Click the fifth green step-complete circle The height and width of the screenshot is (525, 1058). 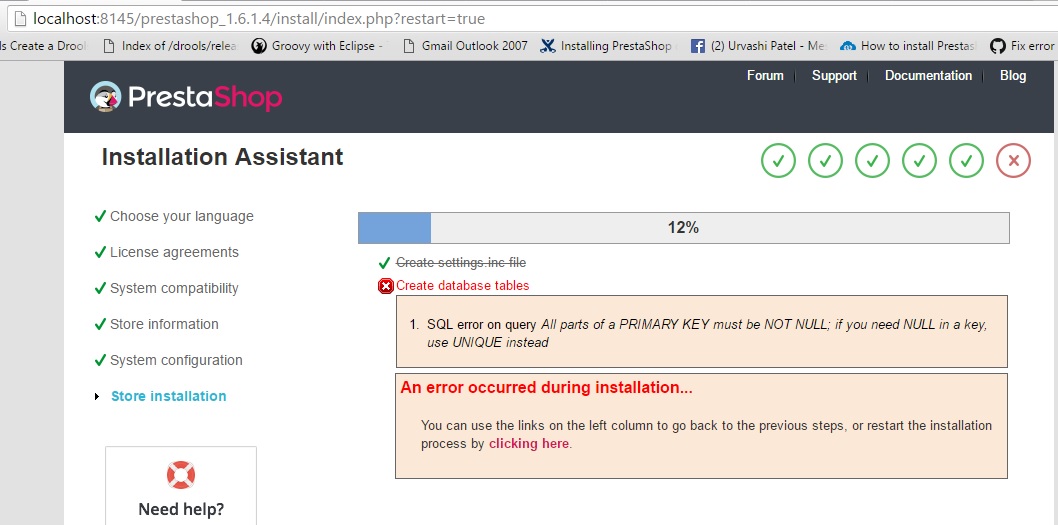click(x=966, y=161)
